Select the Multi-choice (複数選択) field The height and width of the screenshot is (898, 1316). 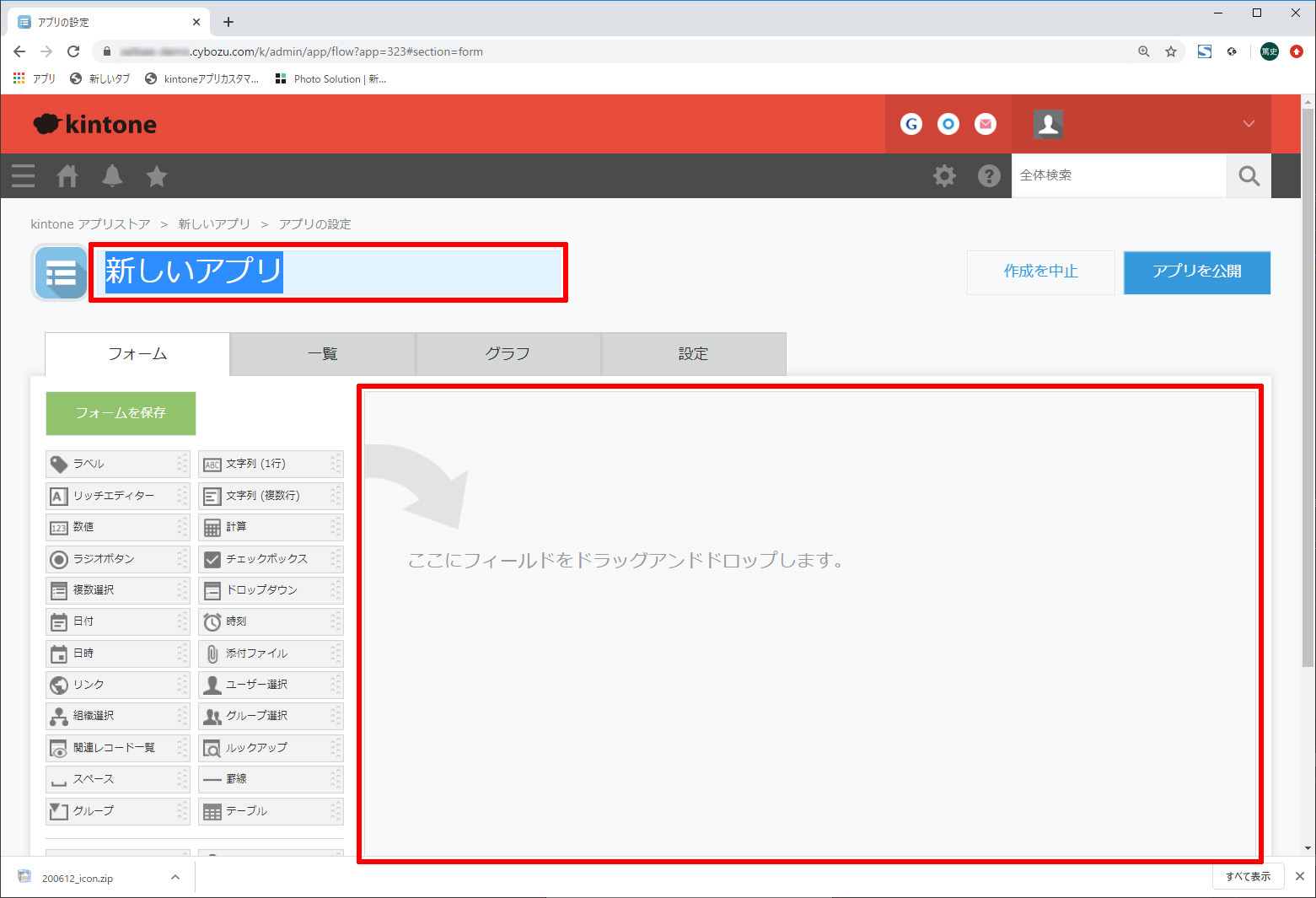pos(118,590)
